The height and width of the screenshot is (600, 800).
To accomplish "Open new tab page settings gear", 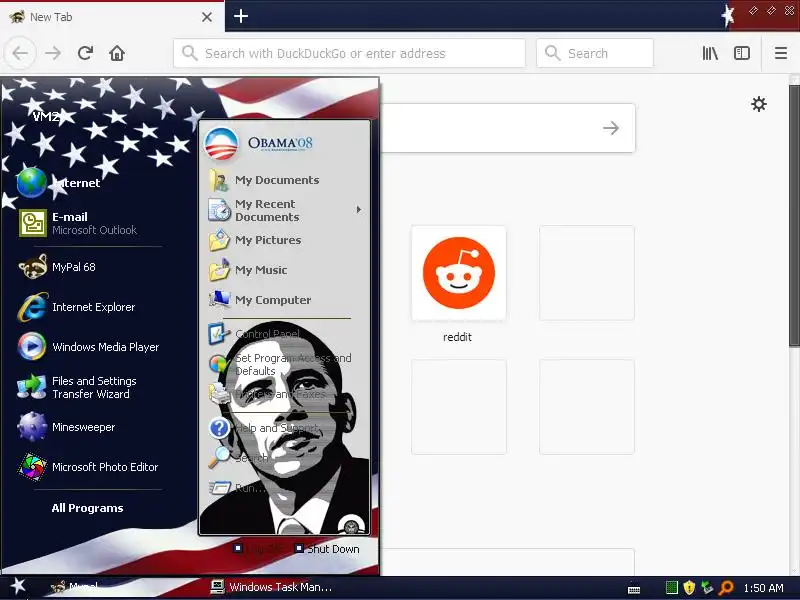I will click(759, 104).
